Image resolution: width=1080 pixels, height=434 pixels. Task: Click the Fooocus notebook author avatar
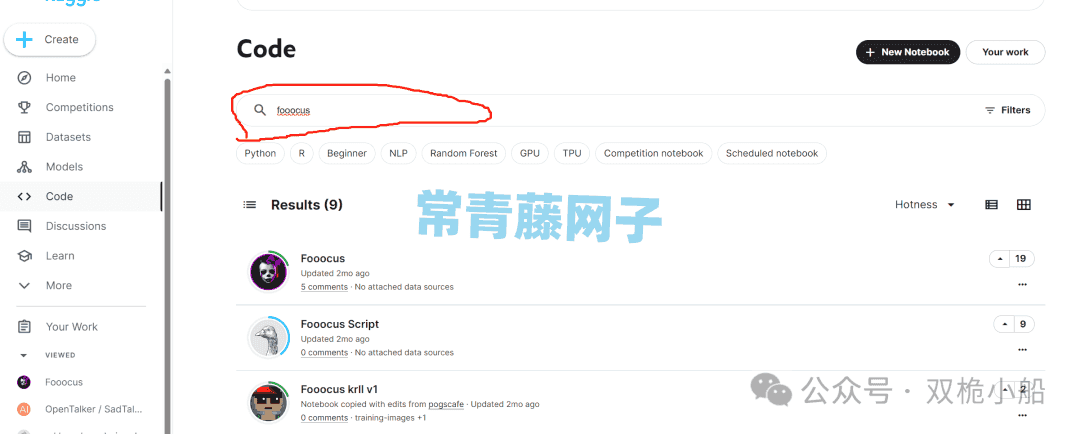point(268,271)
